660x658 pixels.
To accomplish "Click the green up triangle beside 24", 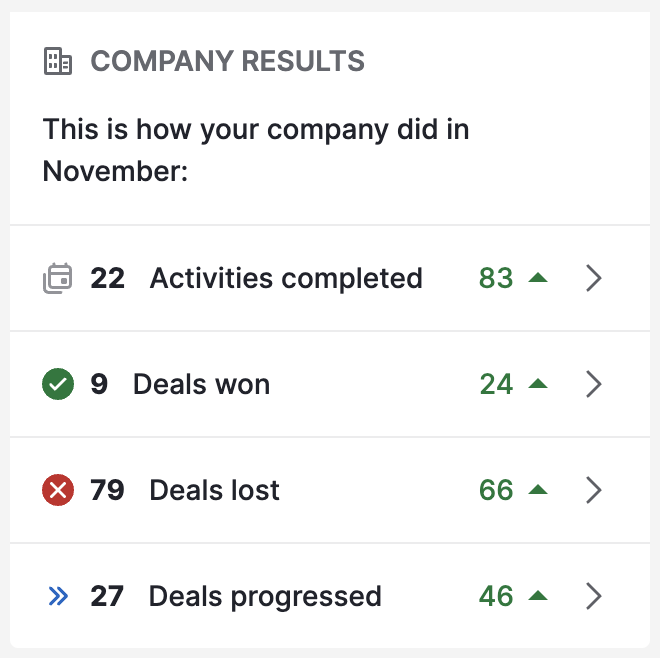I will click(538, 384).
